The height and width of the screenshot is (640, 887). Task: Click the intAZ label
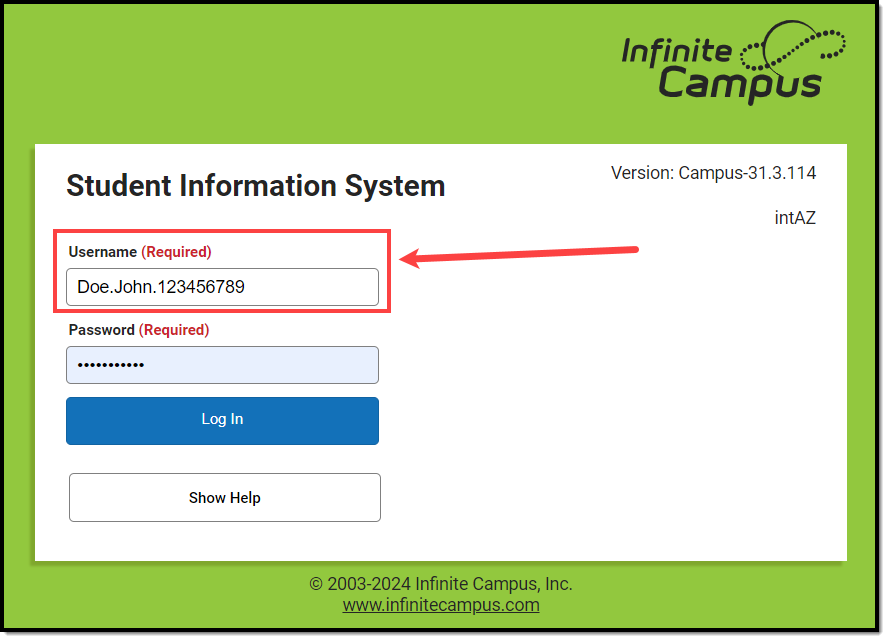click(x=795, y=218)
